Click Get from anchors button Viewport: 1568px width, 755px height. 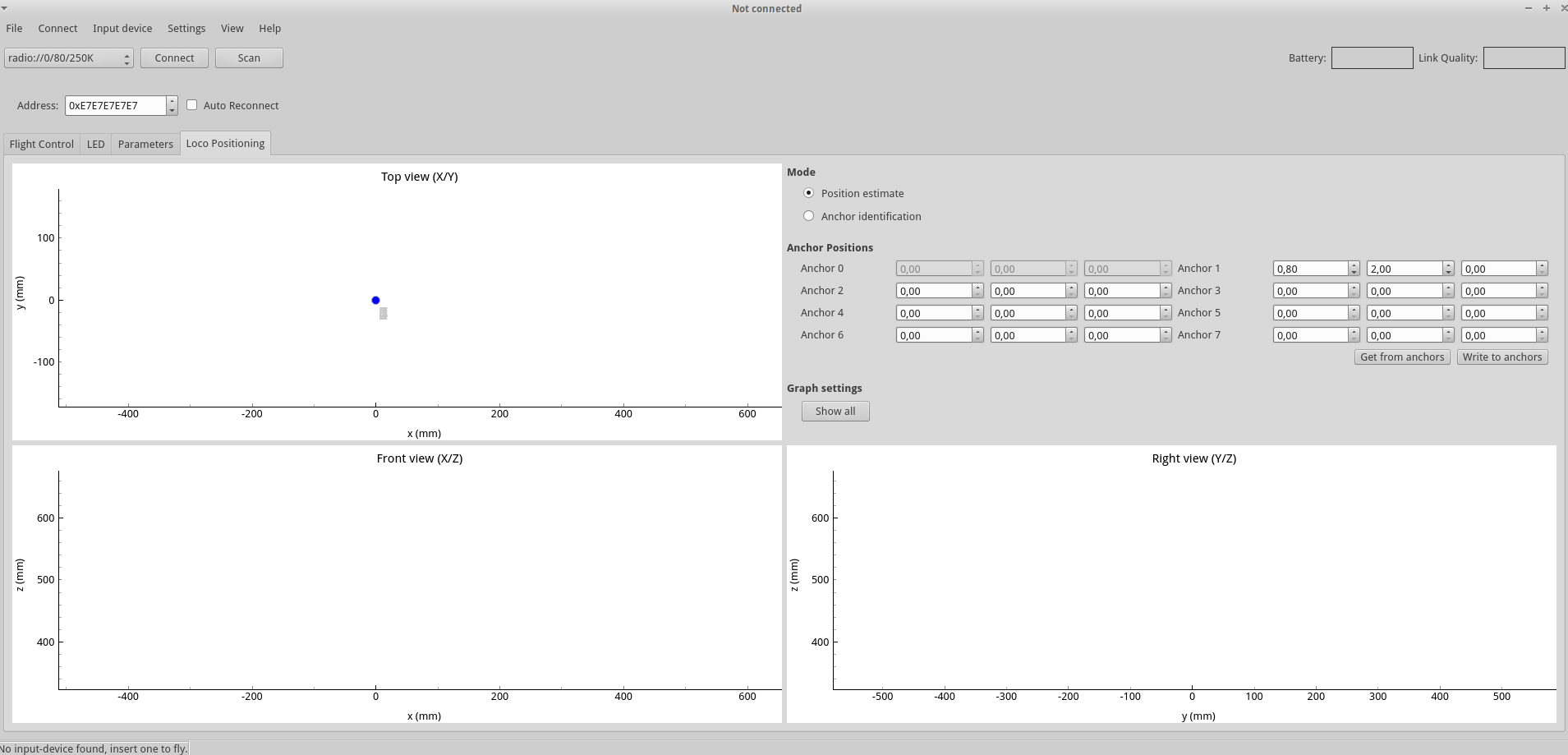click(x=1401, y=357)
